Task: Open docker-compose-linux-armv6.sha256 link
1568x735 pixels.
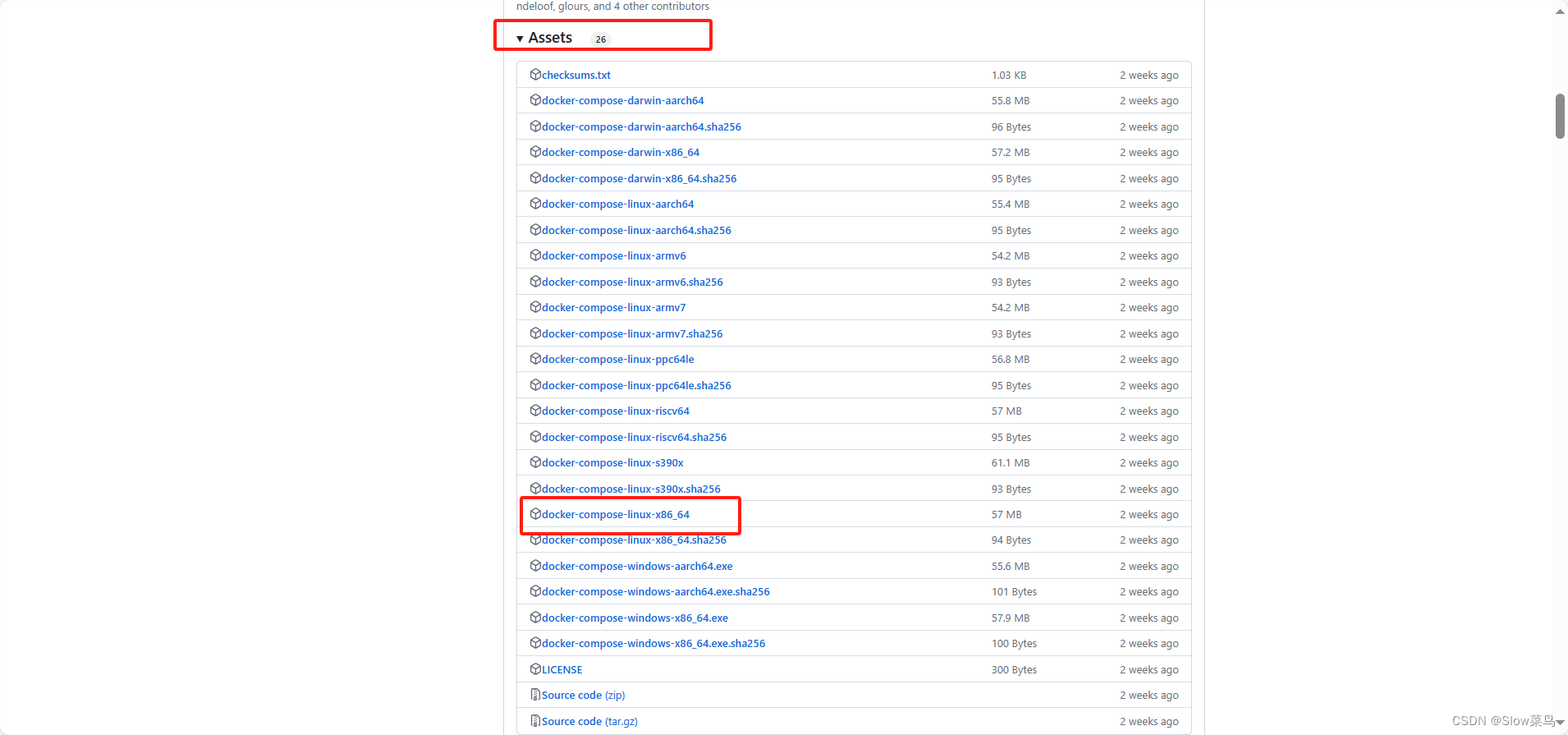Action: click(632, 282)
